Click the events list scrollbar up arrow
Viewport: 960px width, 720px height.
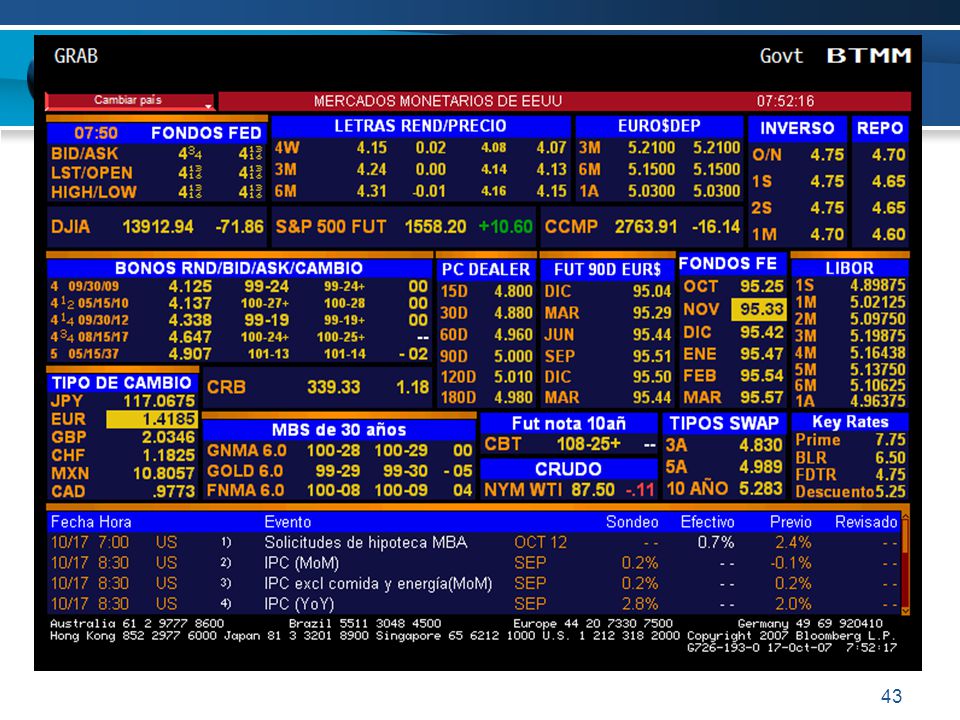[x=906, y=518]
